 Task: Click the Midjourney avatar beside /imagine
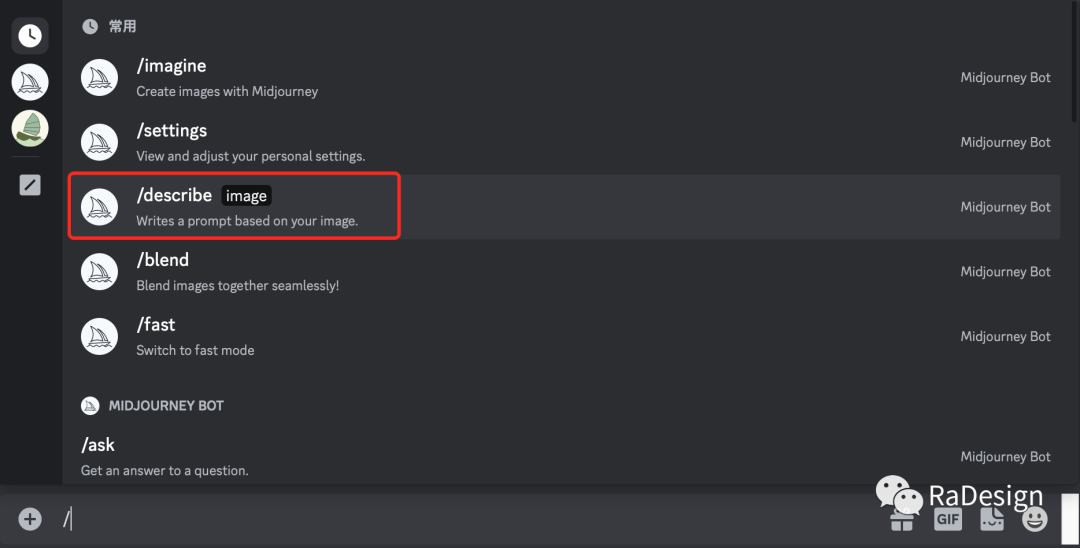[99, 78]
